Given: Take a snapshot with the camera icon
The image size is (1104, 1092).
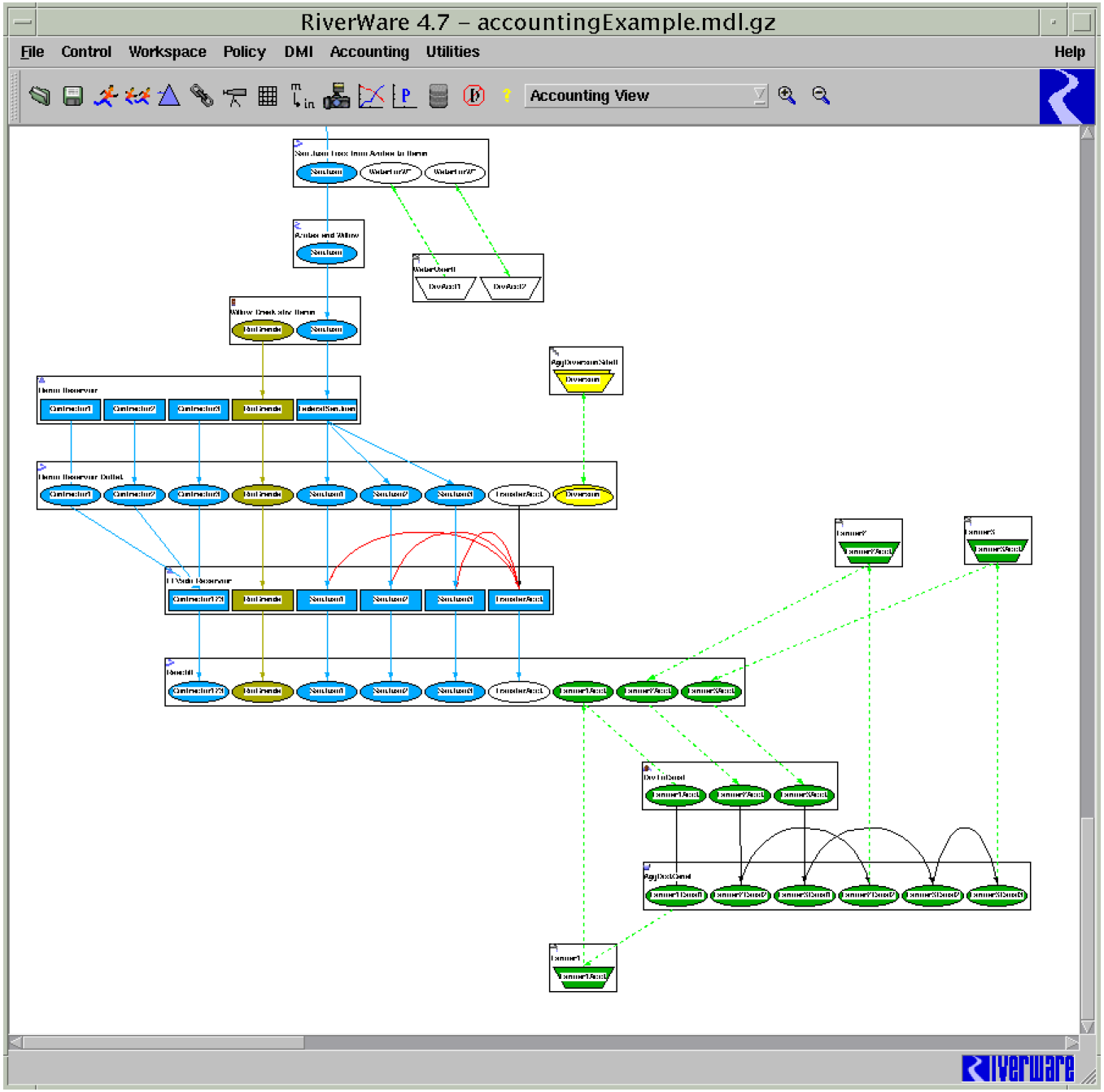Looking at the screenshot, I should pos(336,96).
